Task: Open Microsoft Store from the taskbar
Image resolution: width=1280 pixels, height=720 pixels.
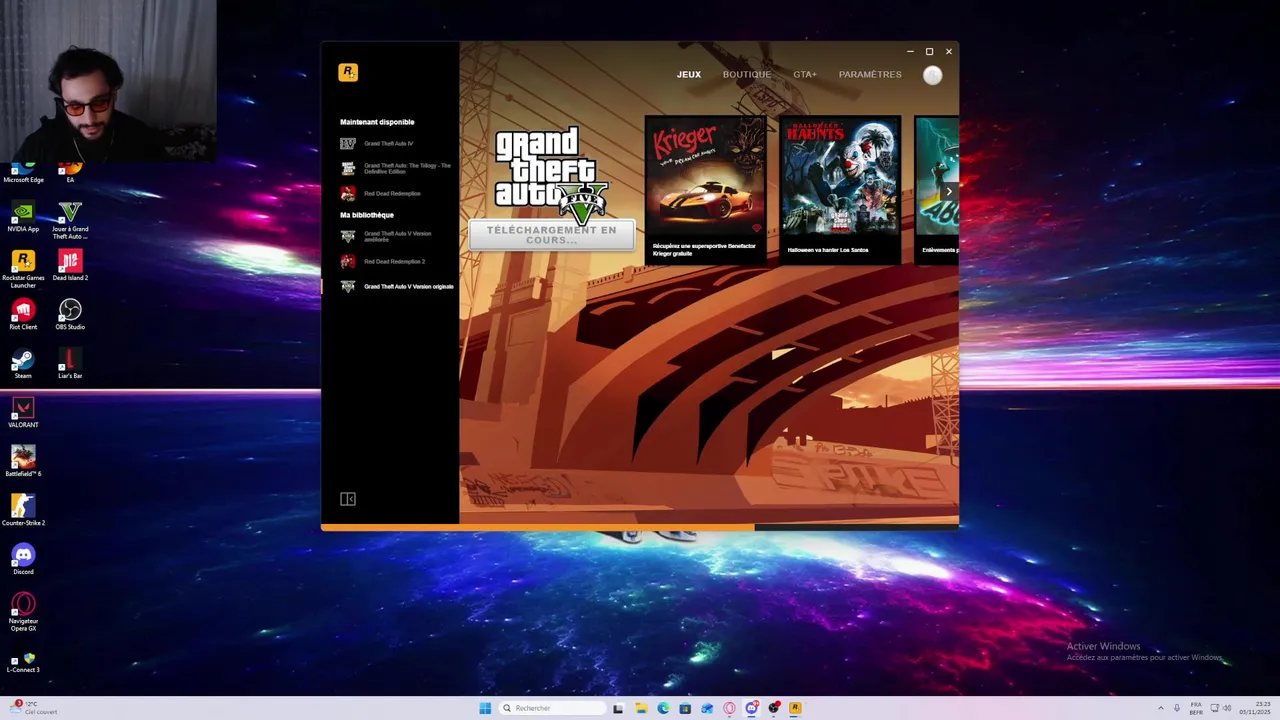Action: (685, 708)
